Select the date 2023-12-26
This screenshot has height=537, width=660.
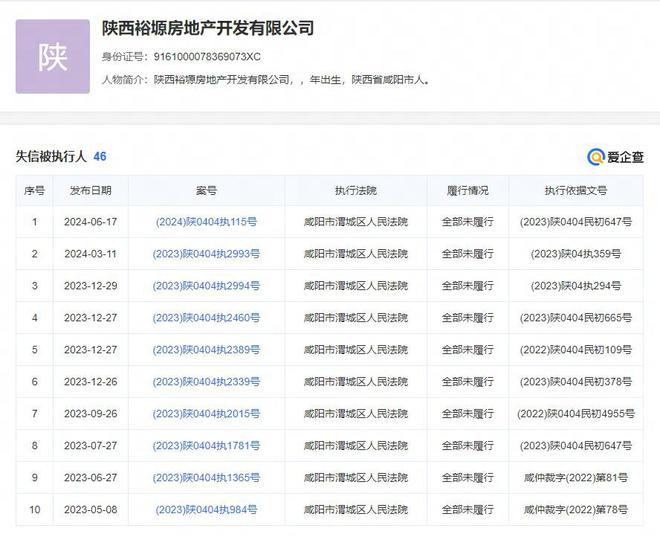click(90, 382)
